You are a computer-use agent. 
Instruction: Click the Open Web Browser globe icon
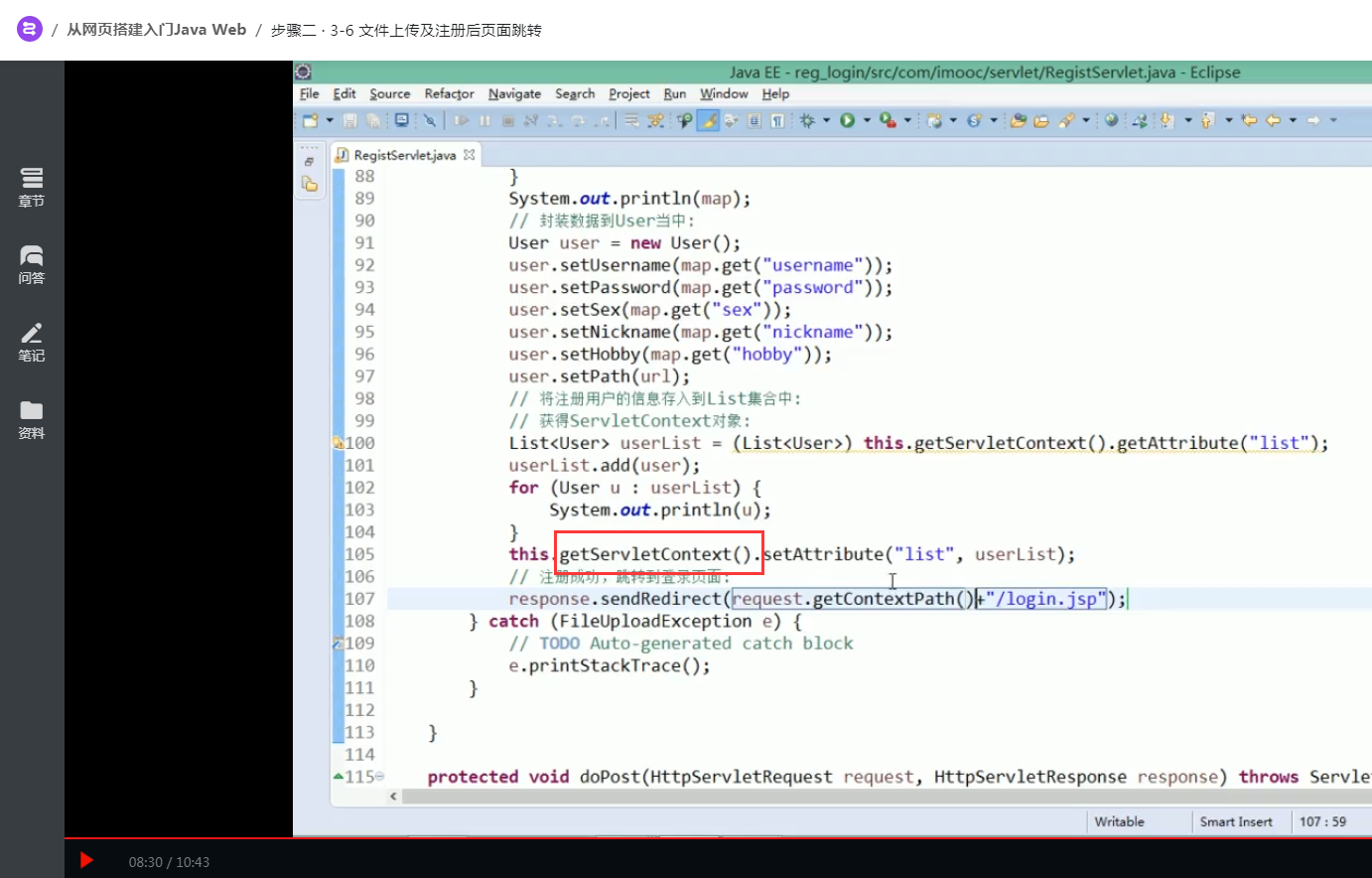[x=1111, y=120]
